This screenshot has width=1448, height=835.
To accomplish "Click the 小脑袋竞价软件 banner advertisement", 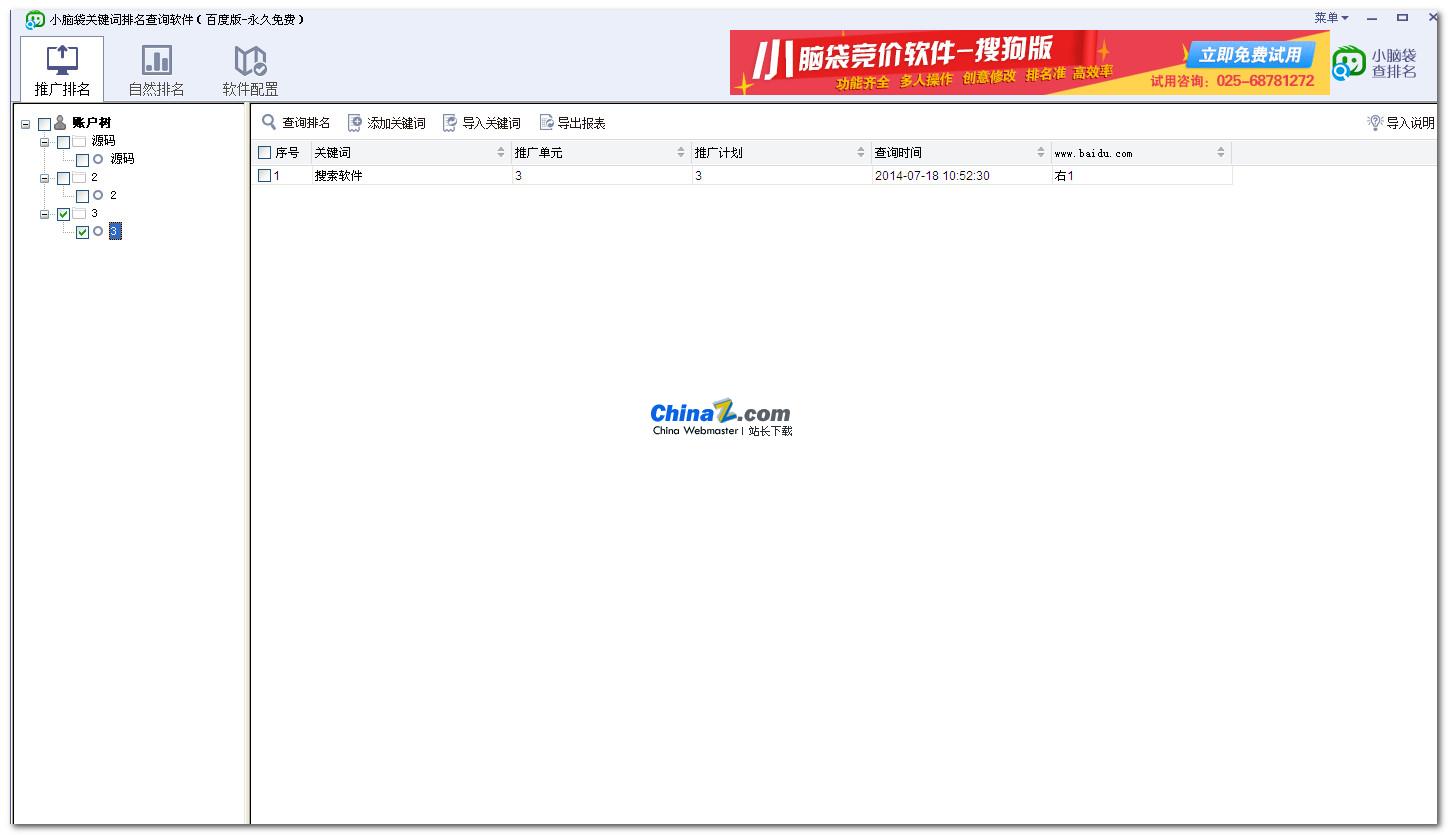I will click(x=1030, y=62).
